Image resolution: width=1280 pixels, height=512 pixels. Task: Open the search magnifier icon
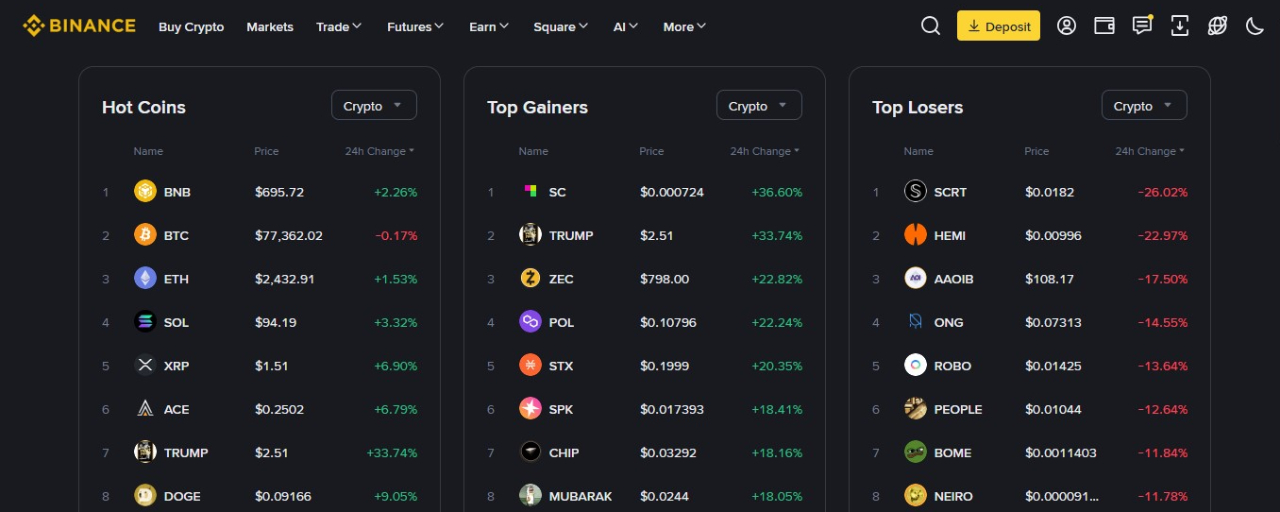pos(930,26)
